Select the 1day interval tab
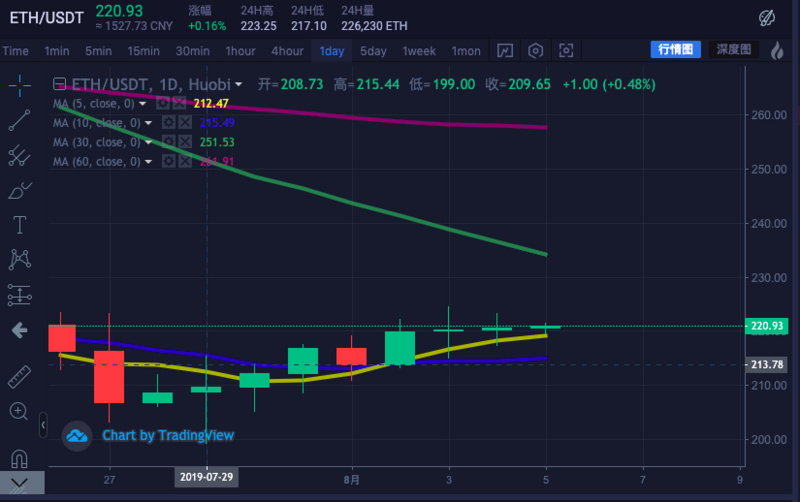This screenshot has height=502, width=800. 332,51
